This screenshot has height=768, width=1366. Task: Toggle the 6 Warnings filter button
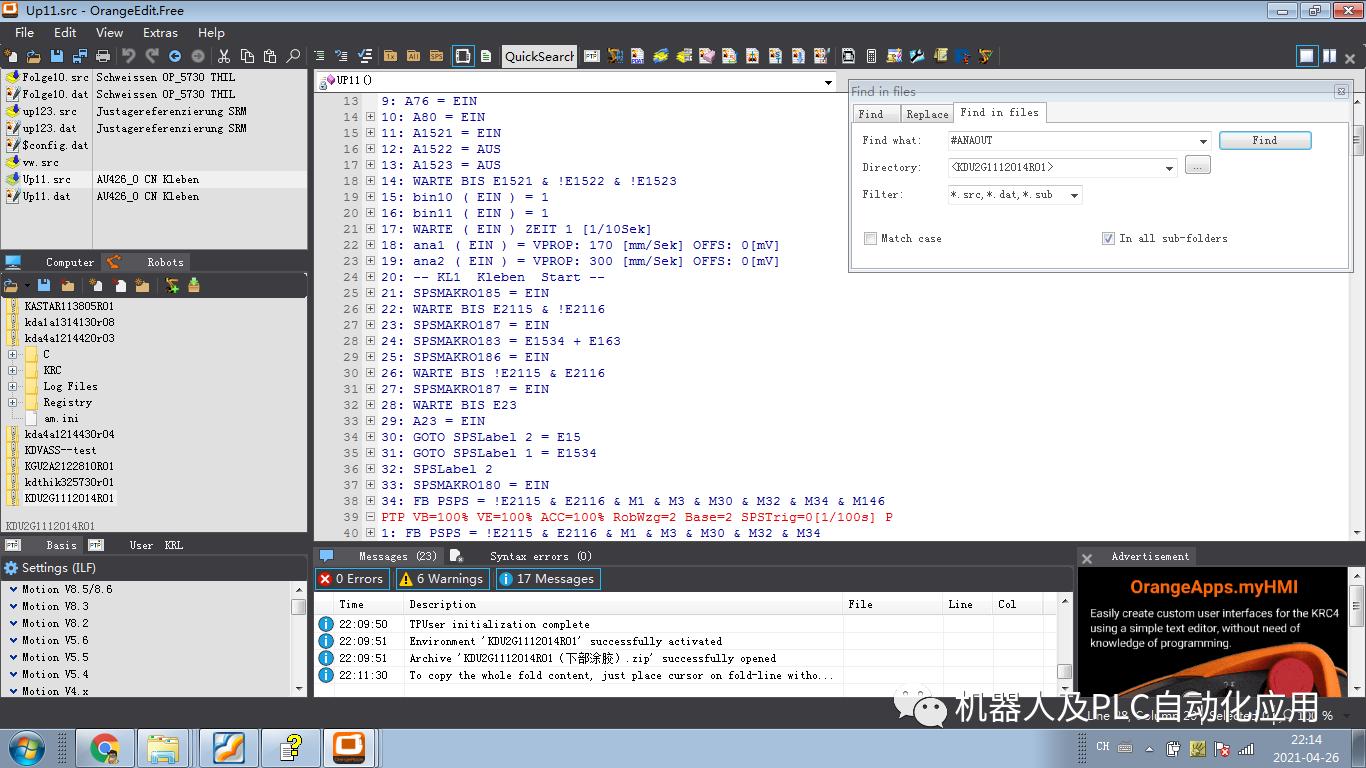[442, 578]
